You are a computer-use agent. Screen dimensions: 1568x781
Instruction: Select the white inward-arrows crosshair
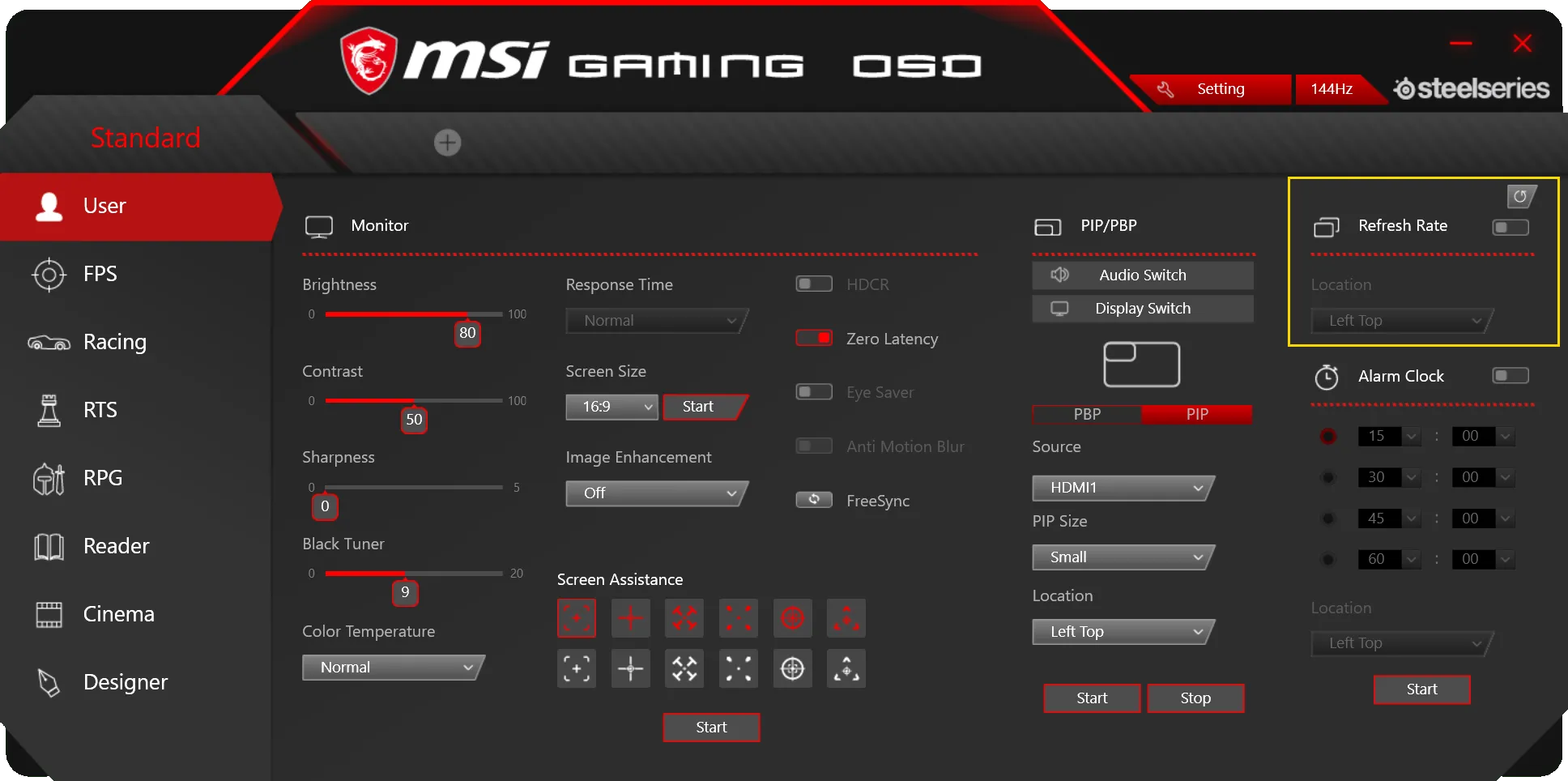[684, 668]
